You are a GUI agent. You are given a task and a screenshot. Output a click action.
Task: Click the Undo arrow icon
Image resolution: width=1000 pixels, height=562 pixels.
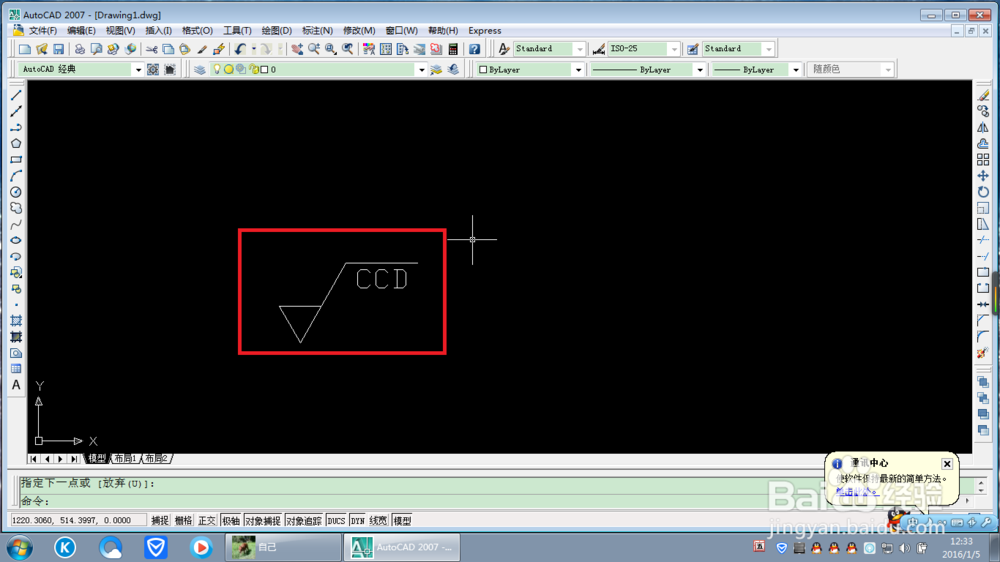pyautogui.click(x=240, y=49)
